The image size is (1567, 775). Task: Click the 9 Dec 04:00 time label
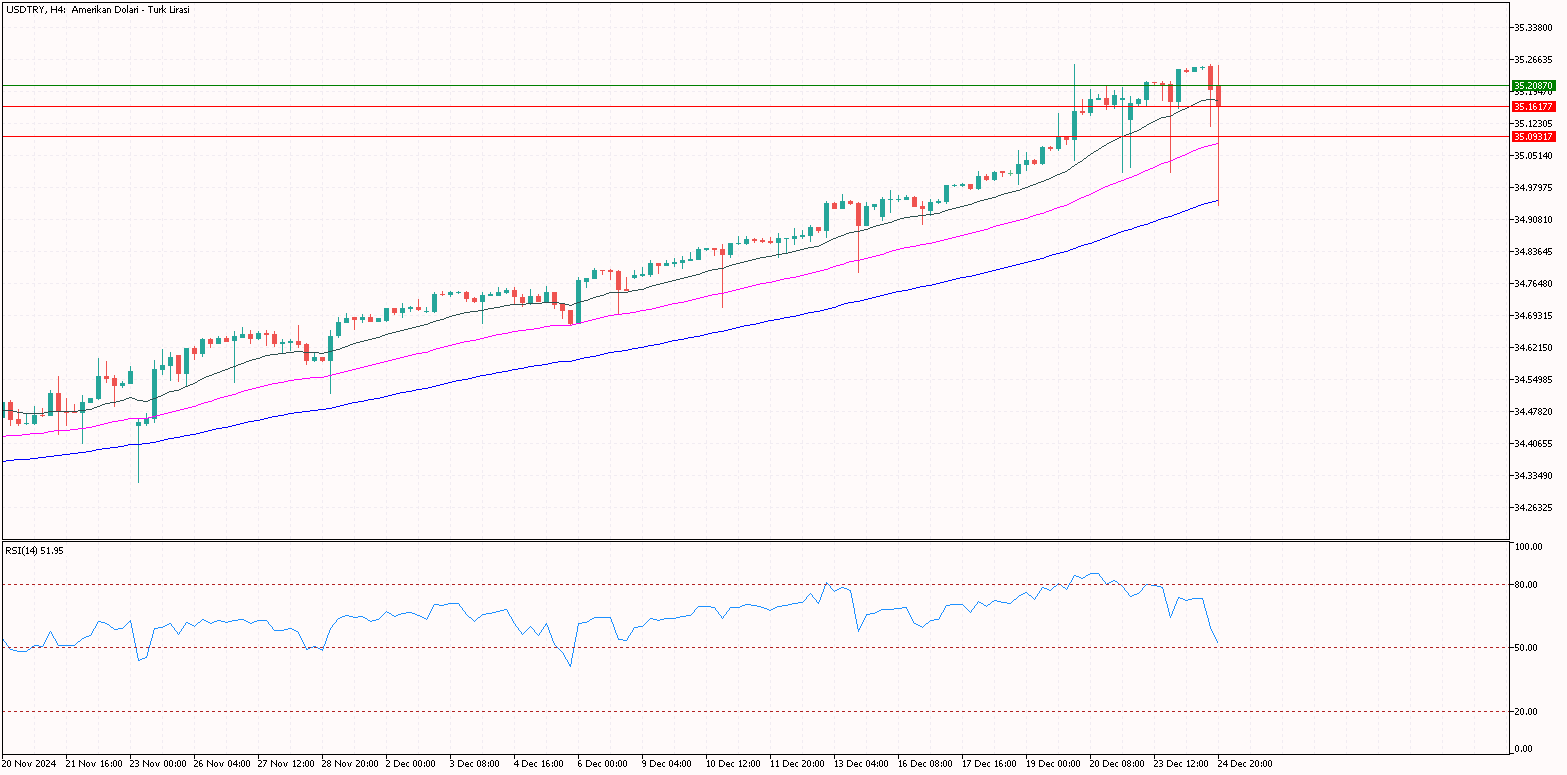pyautogui.click(x=667, y=764)
